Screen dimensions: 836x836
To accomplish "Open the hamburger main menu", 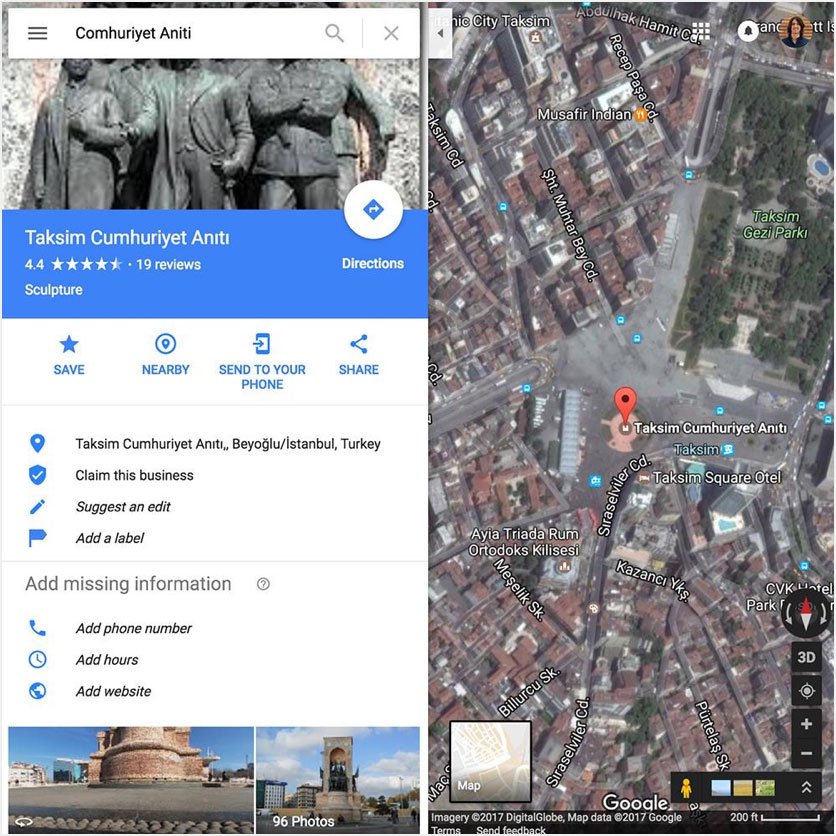I will pyautogui.click(x=37, y=34).
